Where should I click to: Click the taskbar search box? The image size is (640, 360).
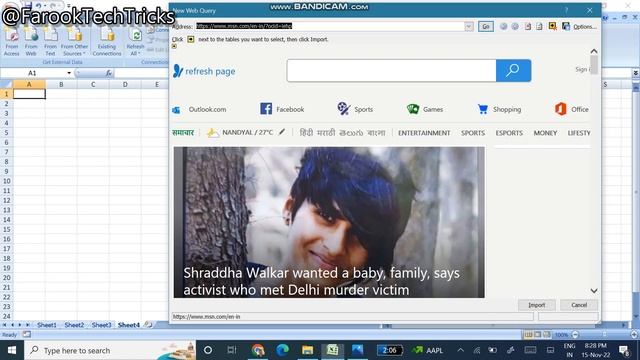click(x=110, y=350)
